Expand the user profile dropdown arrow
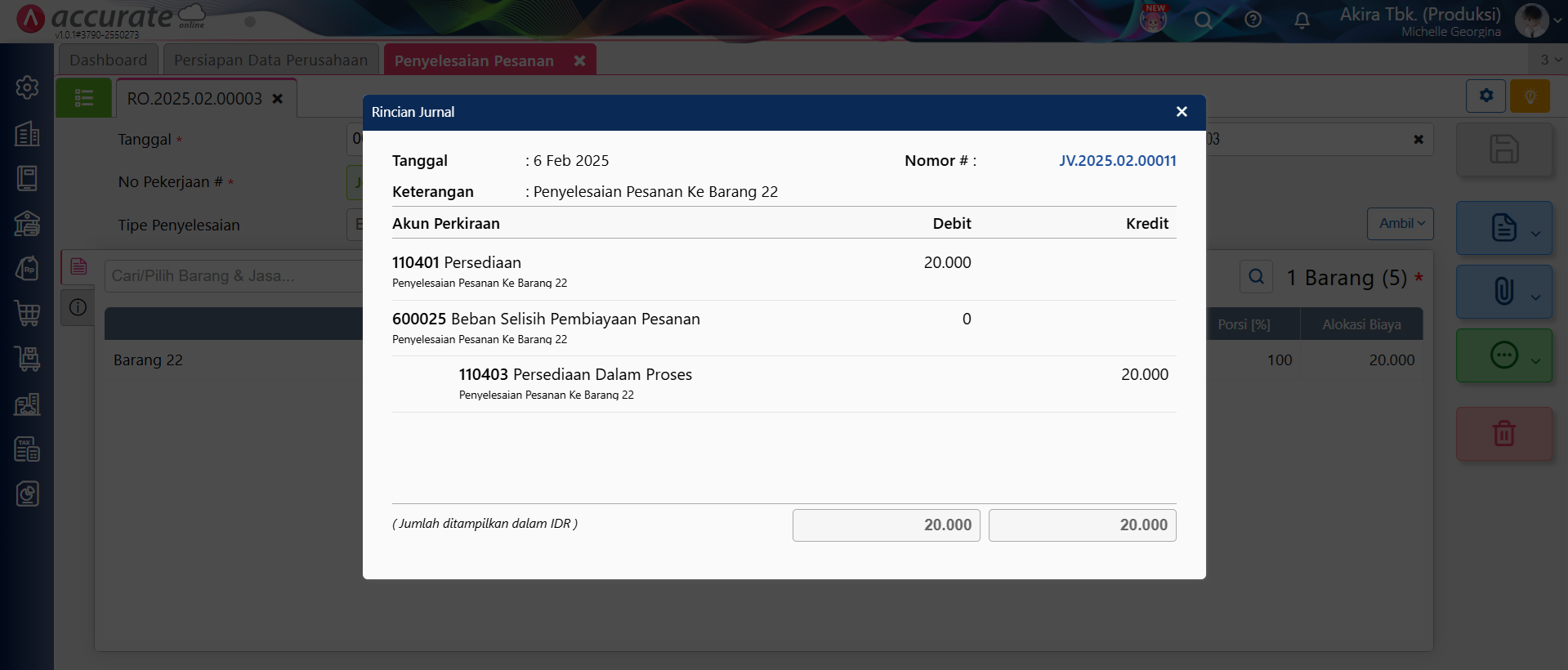 point(1557,21)
